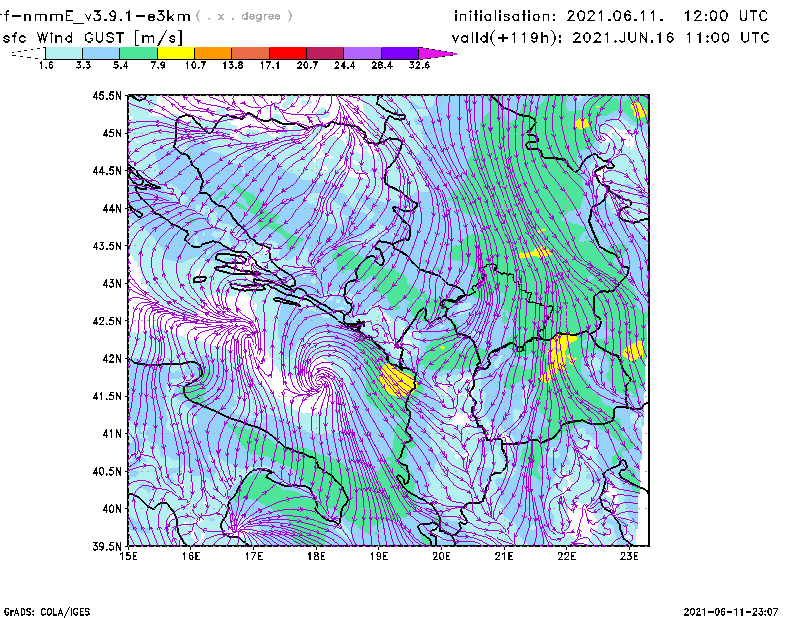
Task: Click the legend value 1.6
Action: point(46,65)
